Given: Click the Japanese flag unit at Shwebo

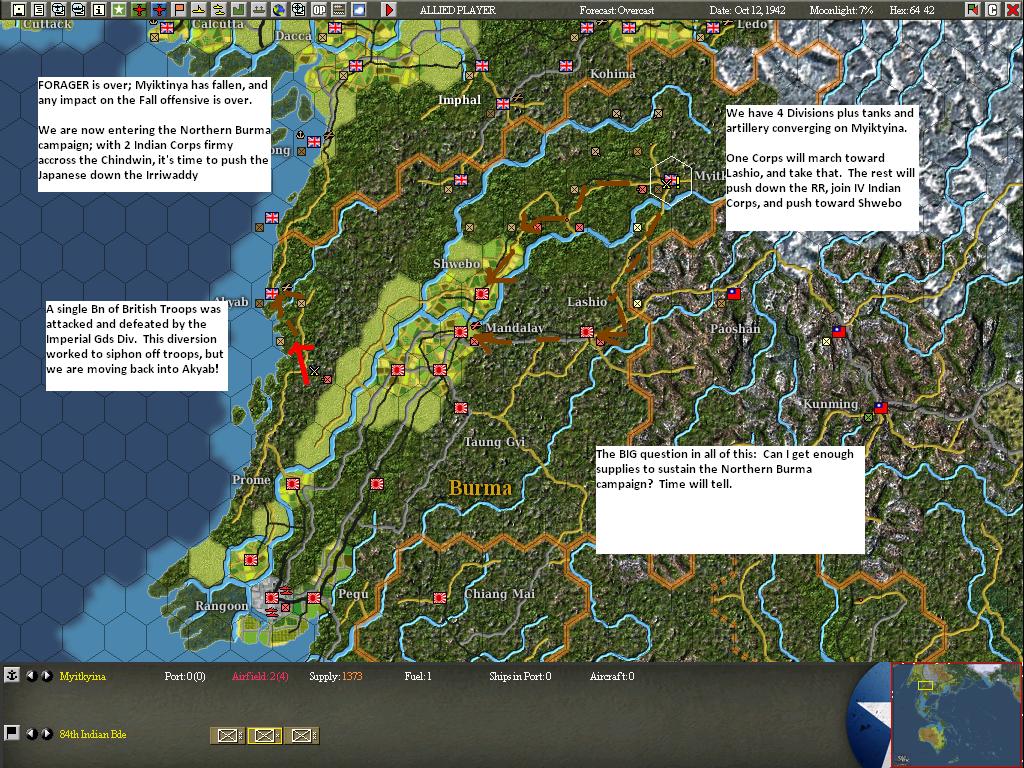Looking at the screenshot, I should click(x=482, y=294).
